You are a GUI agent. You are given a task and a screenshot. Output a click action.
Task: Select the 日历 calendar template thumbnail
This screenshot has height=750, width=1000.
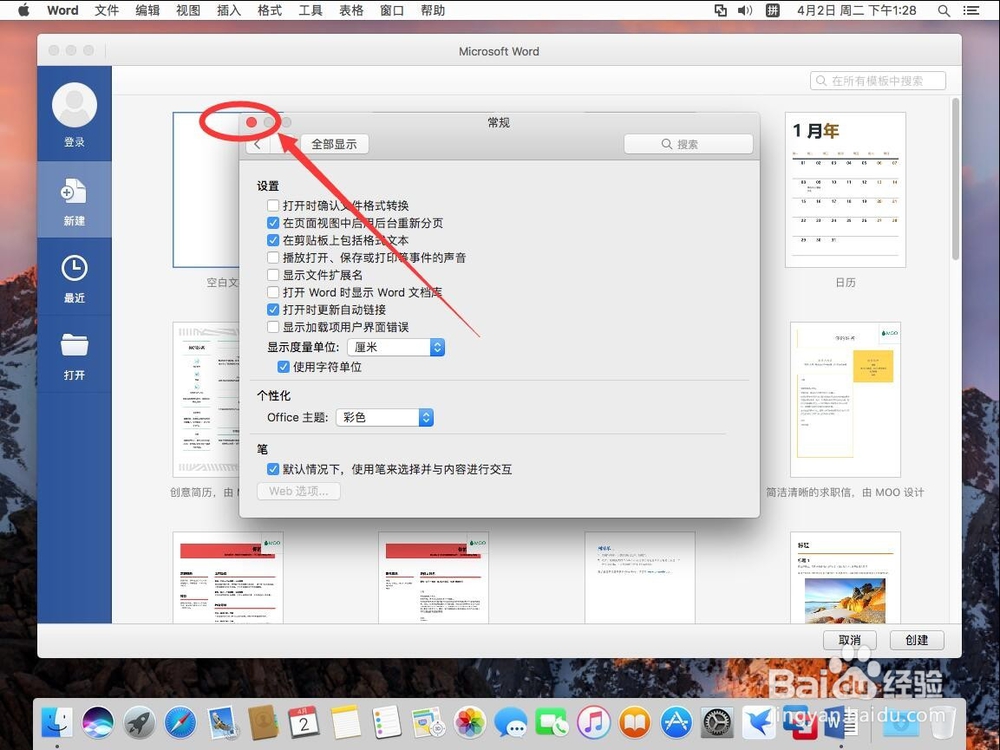click(845, 189)
